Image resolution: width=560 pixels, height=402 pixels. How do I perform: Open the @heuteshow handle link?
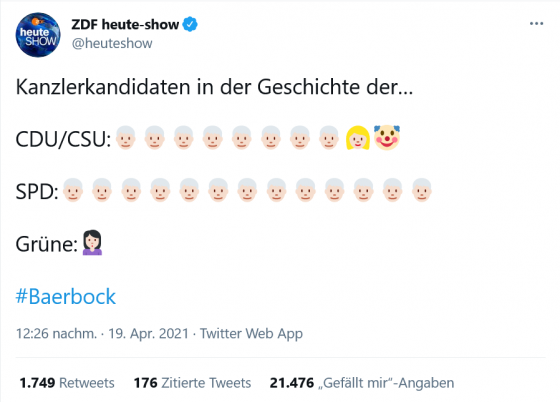click(112, 43)
